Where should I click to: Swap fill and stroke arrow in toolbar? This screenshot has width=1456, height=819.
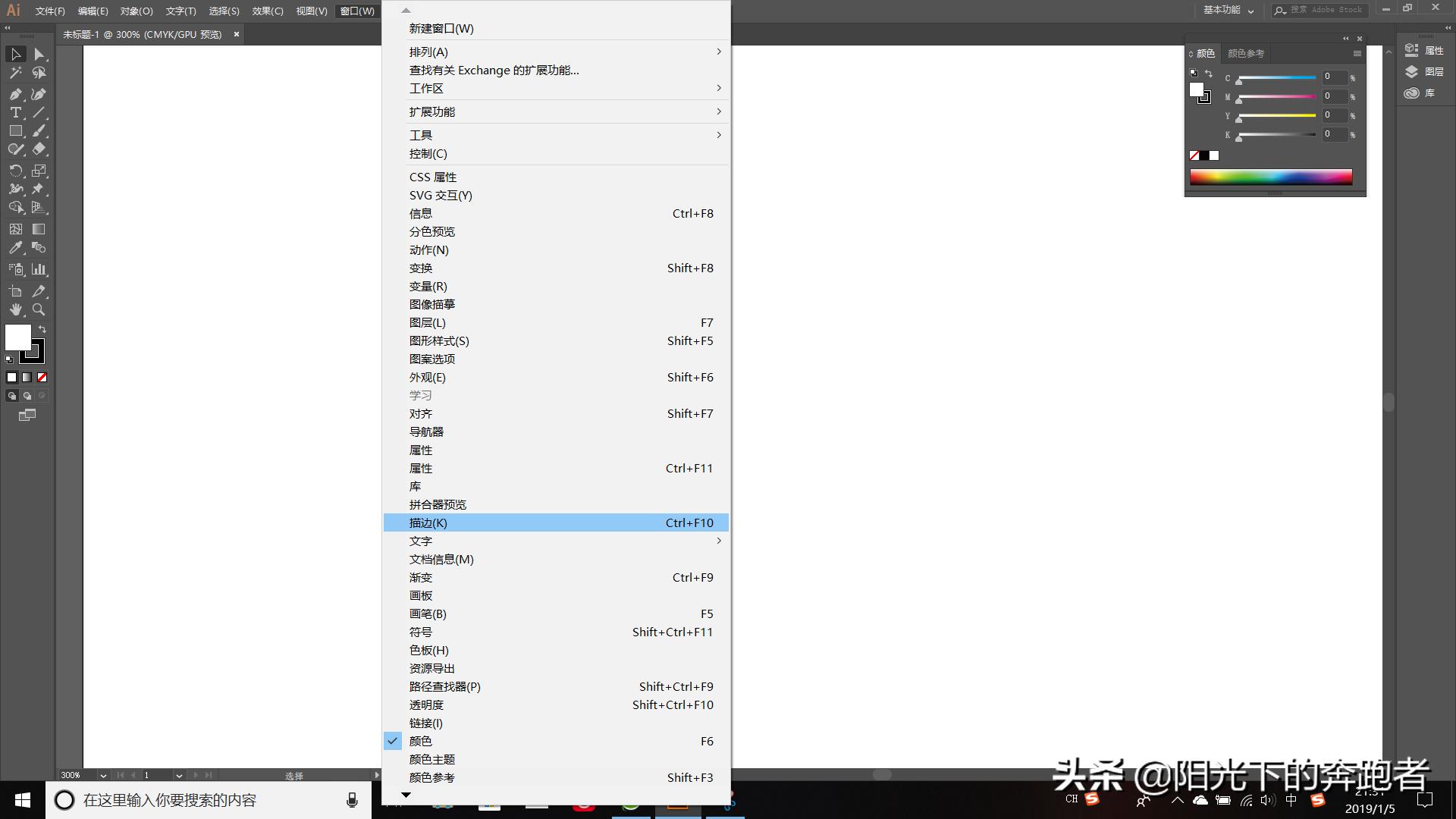point(42,329)
